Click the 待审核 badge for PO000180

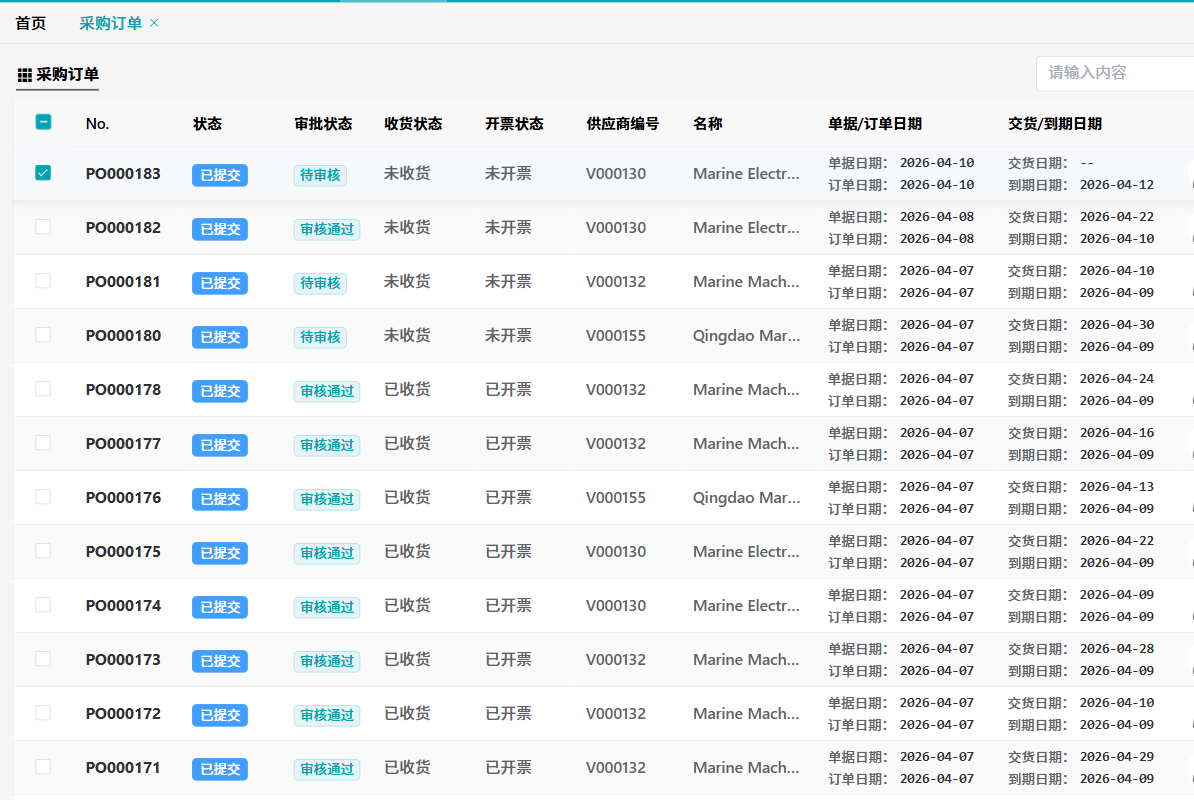320,337
